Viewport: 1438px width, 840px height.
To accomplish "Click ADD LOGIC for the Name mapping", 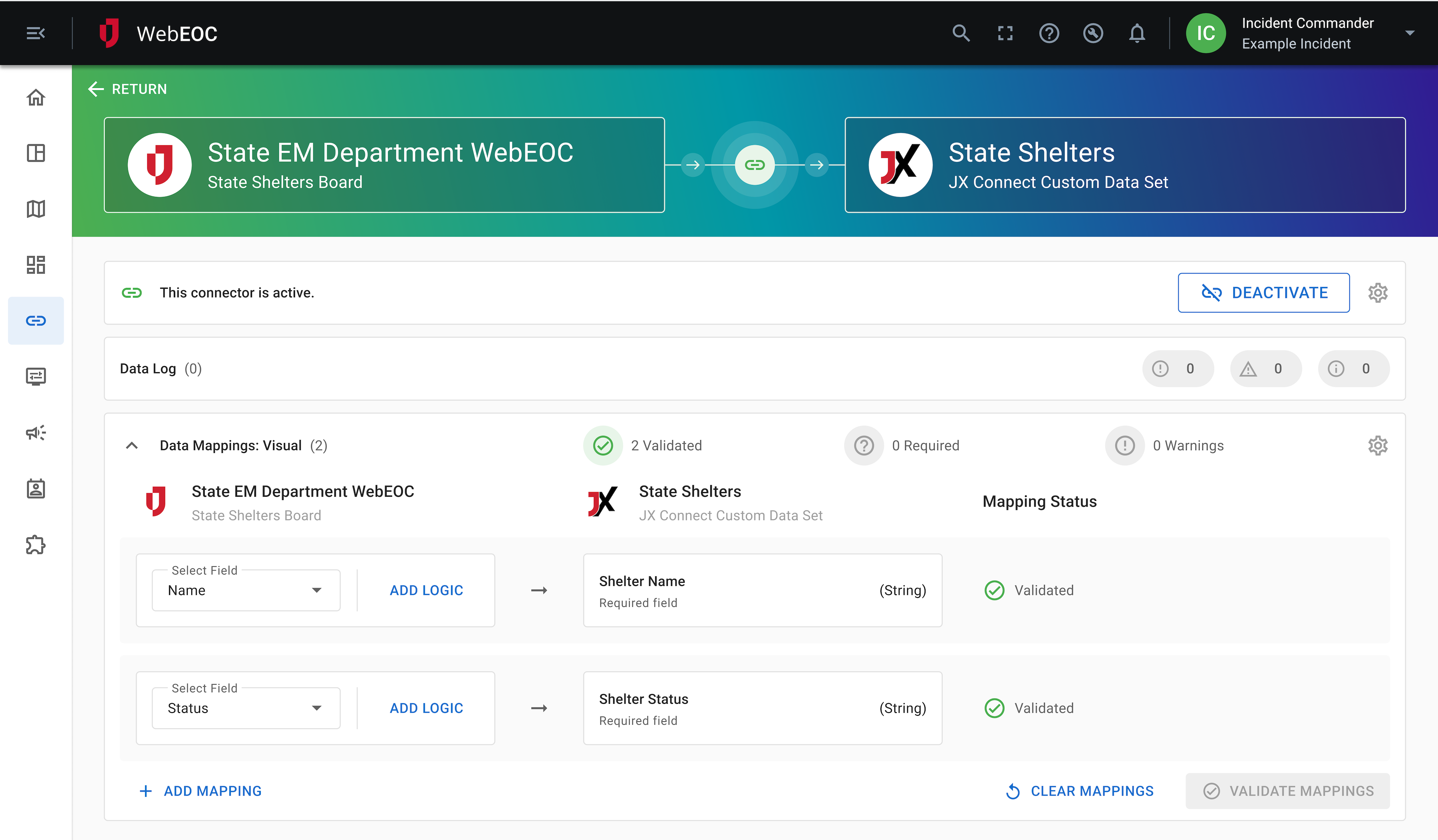I will pyautogui.click(x=426, y=591).
